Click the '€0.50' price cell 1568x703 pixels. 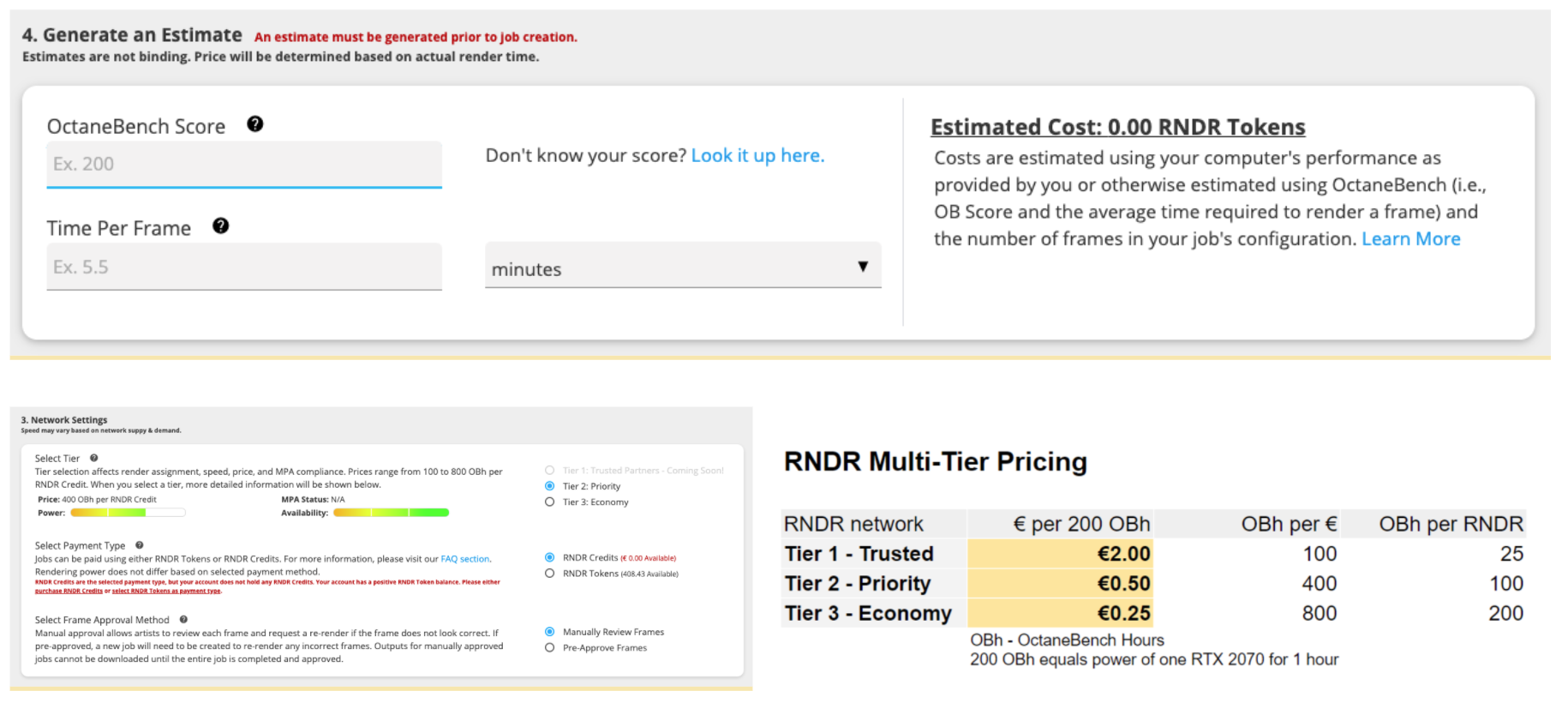pos(1061,584)
